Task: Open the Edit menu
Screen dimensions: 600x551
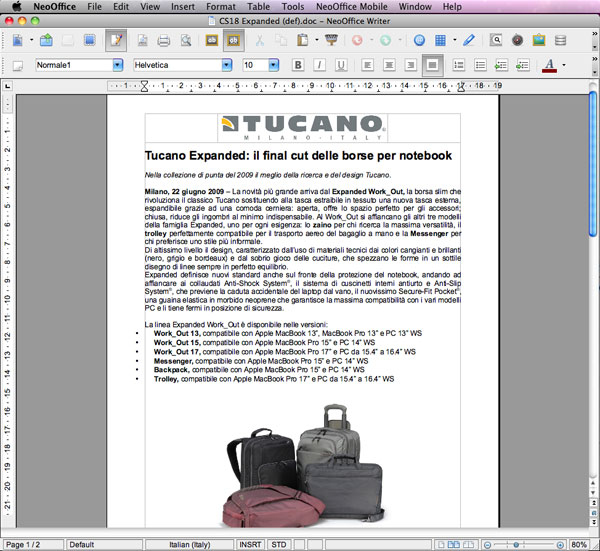Action: (x=121, y=7)
